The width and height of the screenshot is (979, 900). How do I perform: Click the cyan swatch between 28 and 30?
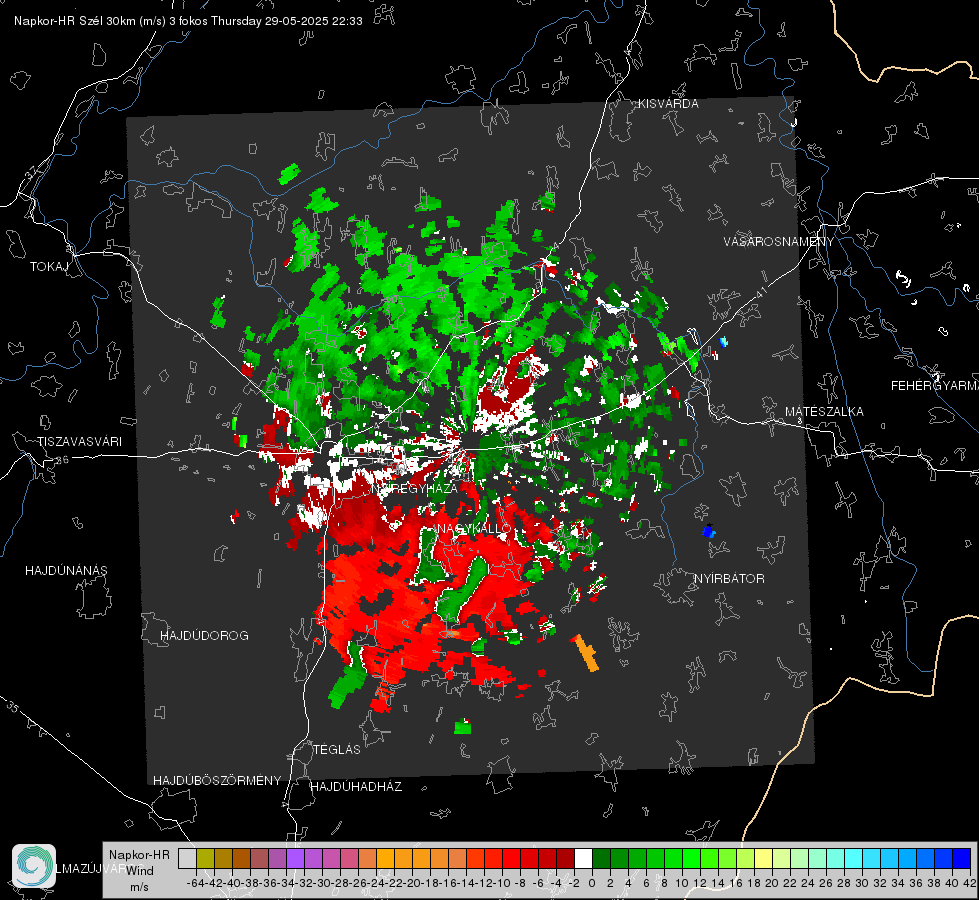point(853,858)
